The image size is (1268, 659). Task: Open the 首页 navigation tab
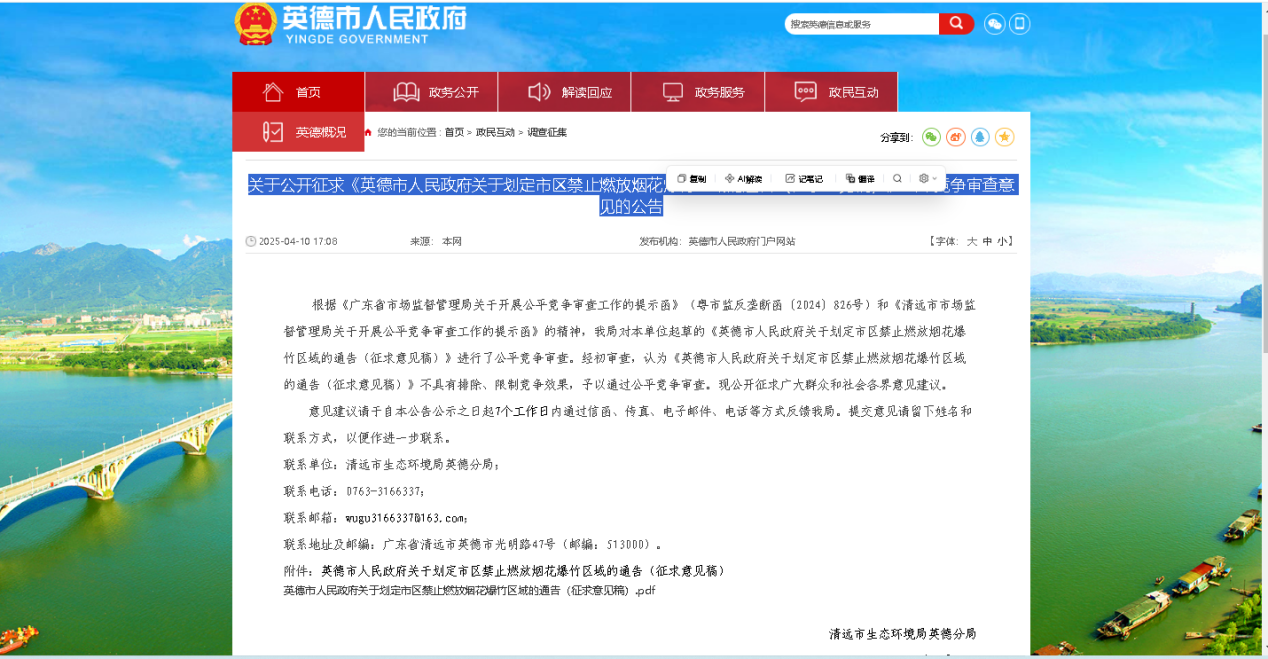pyautogui.click(x=298, y=92)
